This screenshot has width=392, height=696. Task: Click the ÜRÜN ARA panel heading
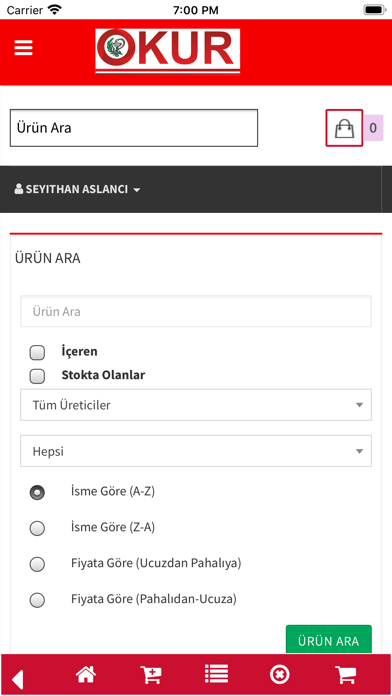click(48, 258)
